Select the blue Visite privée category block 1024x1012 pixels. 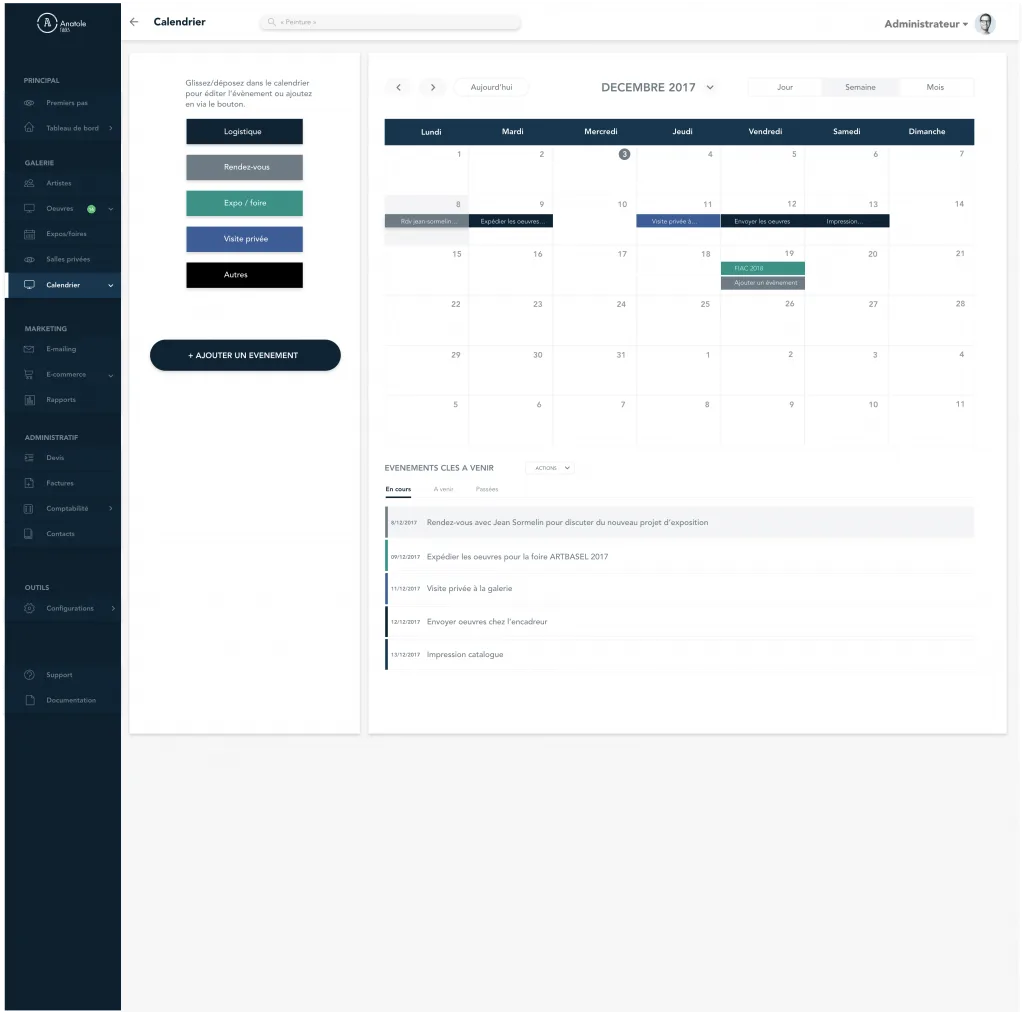tap(244, 240)
